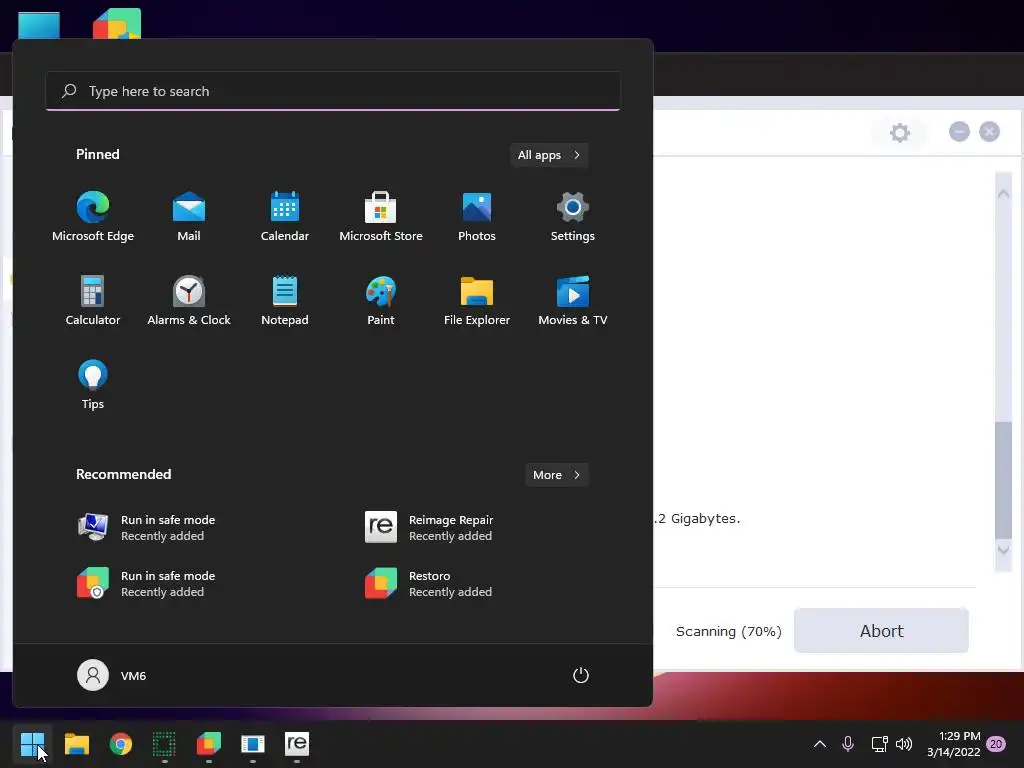Click the Start button on taskbar
The height and width of the screenshot is (768, 1024).
(x=32, y=743)
